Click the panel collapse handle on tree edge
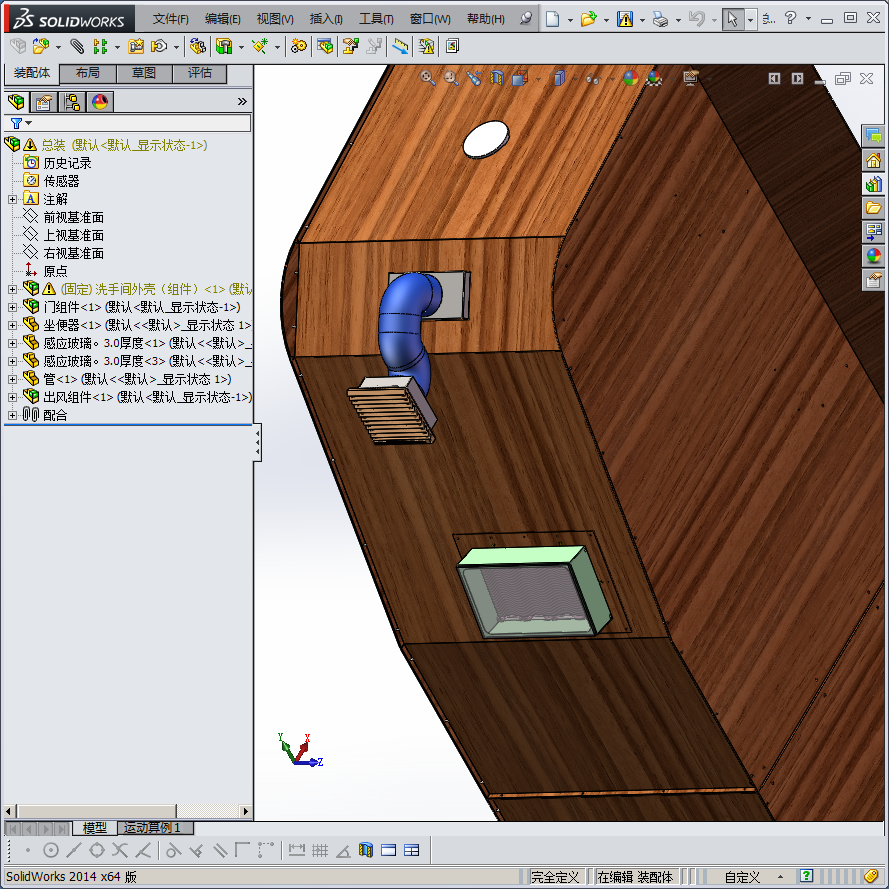 coord(257,442)
